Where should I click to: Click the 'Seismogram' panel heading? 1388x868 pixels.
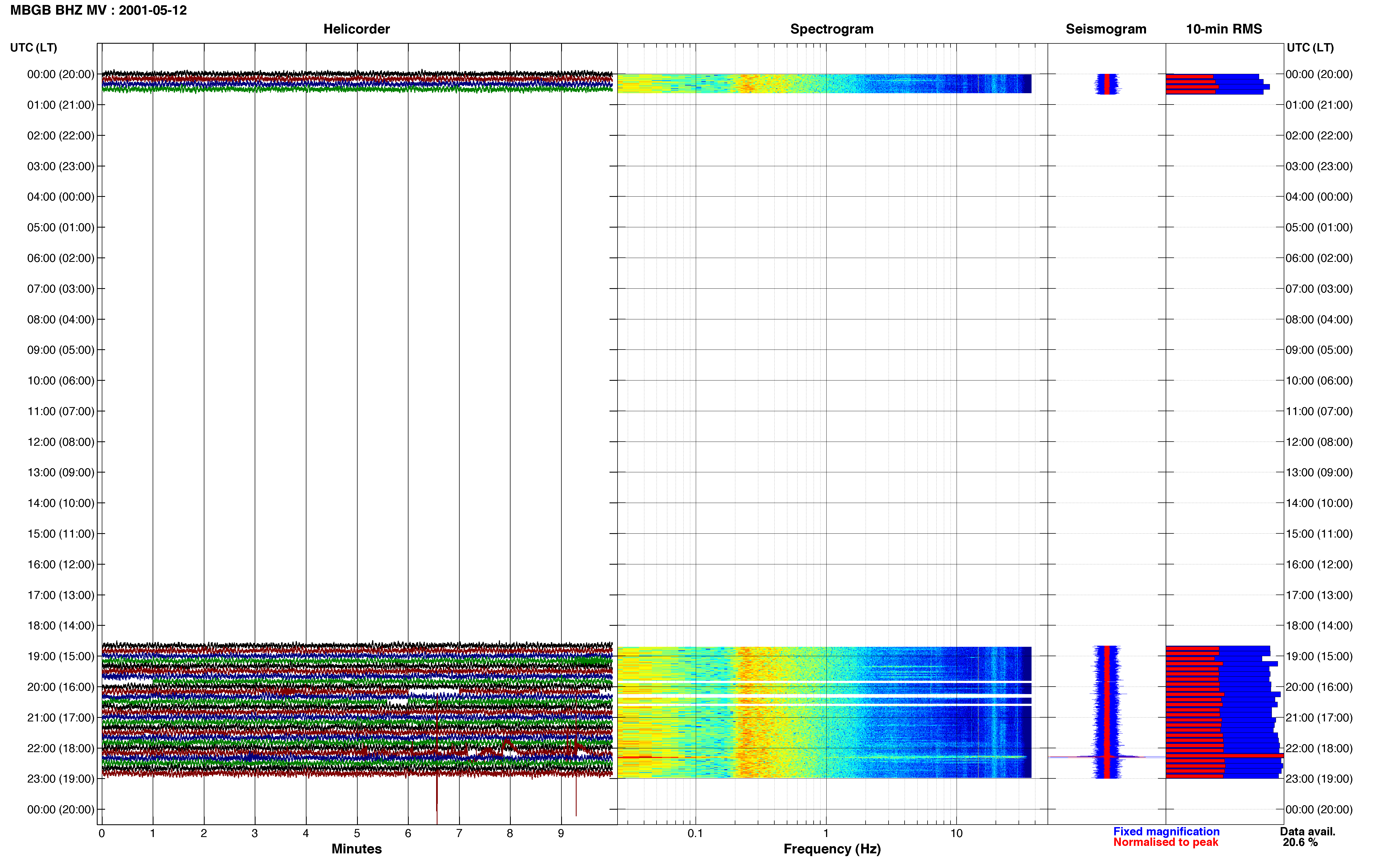(1106, 29)
